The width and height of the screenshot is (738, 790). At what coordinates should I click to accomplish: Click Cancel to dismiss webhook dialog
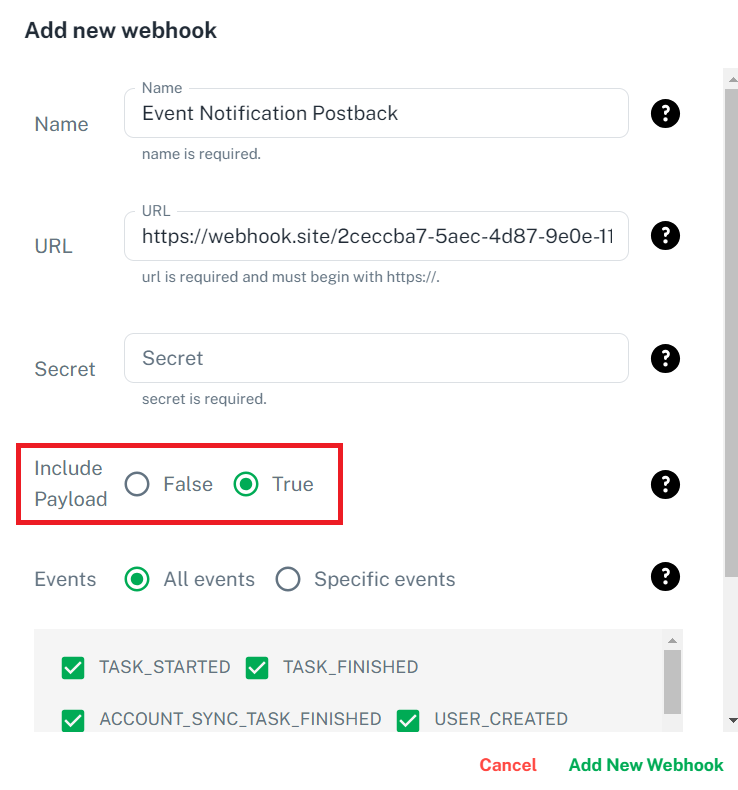coord(508,765)
